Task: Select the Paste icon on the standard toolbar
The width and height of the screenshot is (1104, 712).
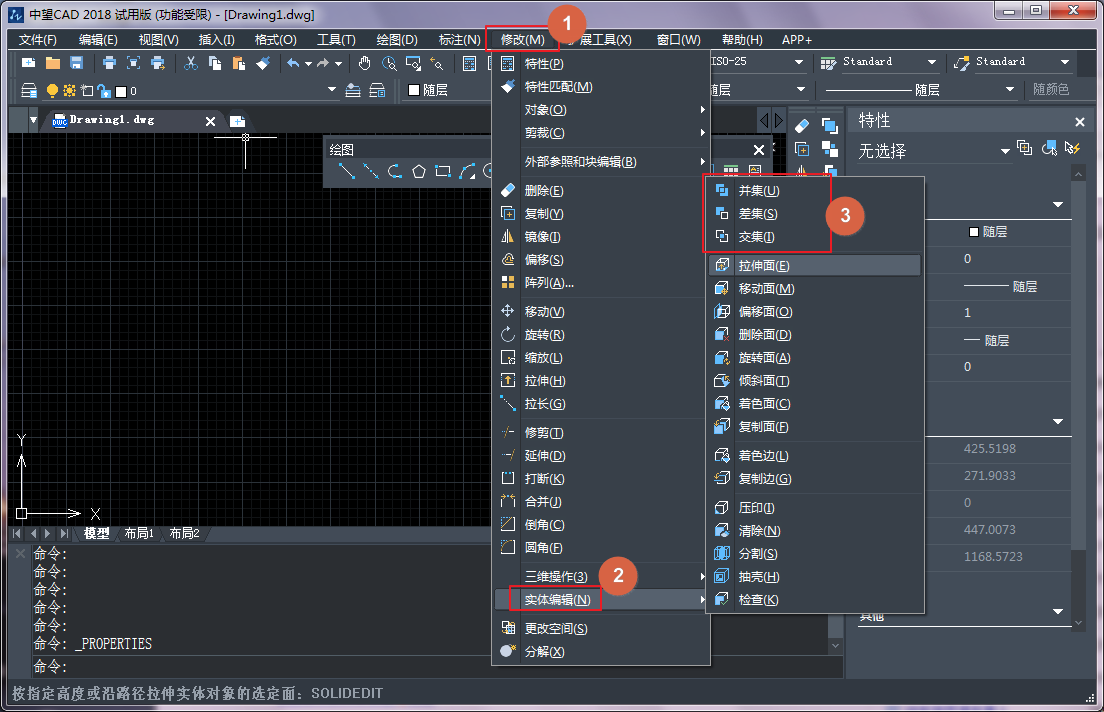Action: 238,63
